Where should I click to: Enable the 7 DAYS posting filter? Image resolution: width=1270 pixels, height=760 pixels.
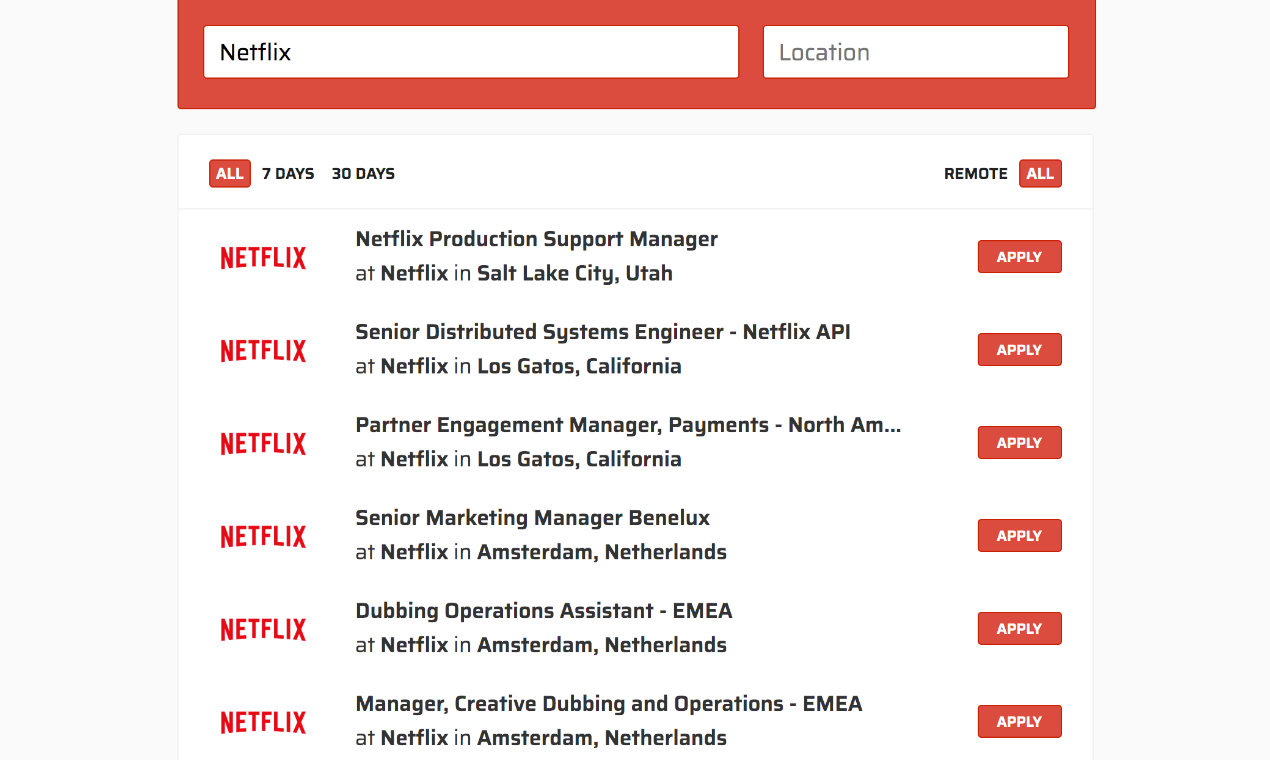click(x=288, y=173)
